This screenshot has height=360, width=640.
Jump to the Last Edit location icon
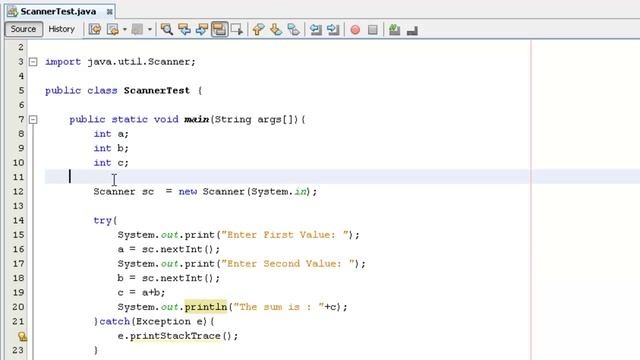pyautogui.click(x=95, y=29)
